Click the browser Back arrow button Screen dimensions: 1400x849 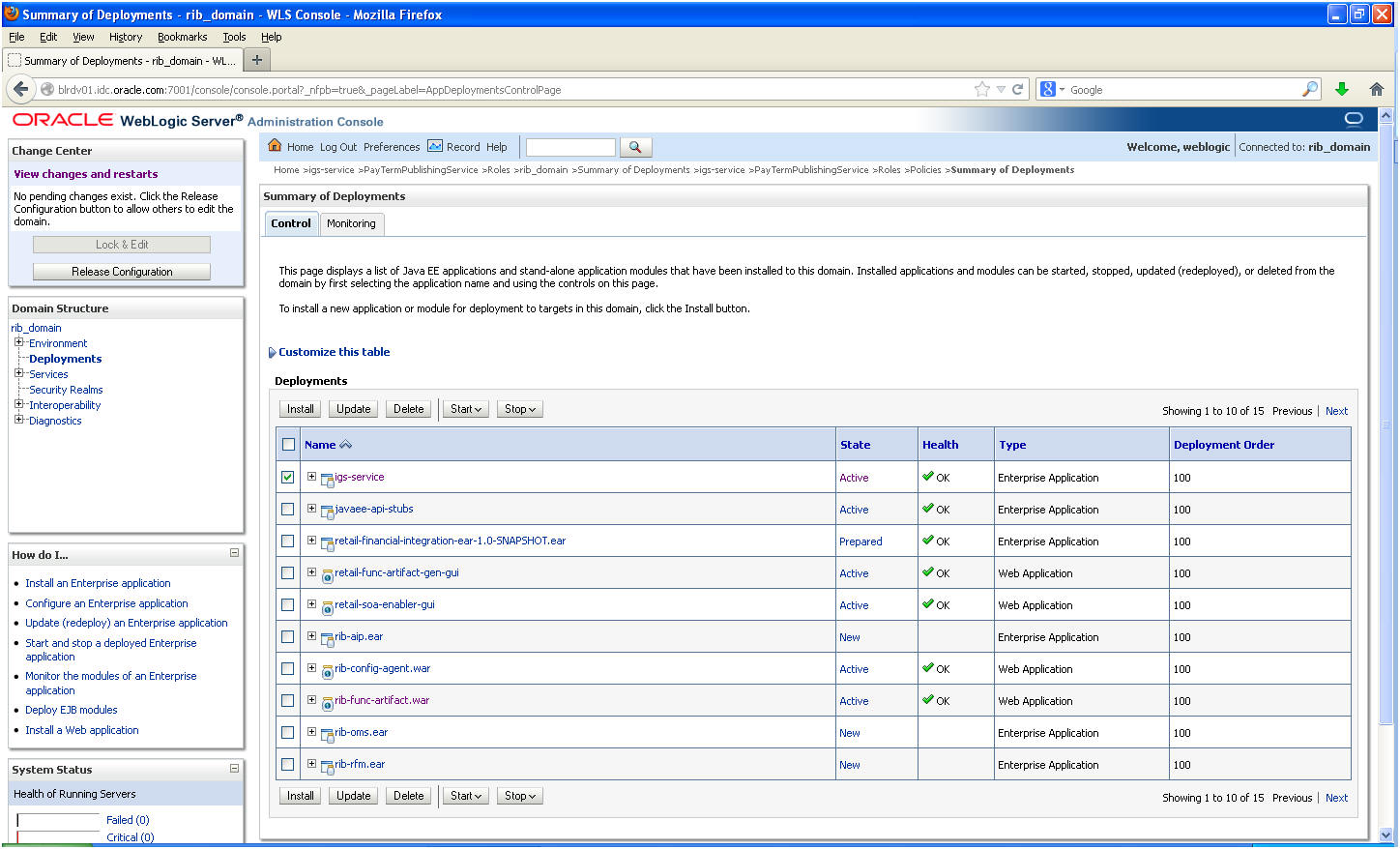(21, 89)
